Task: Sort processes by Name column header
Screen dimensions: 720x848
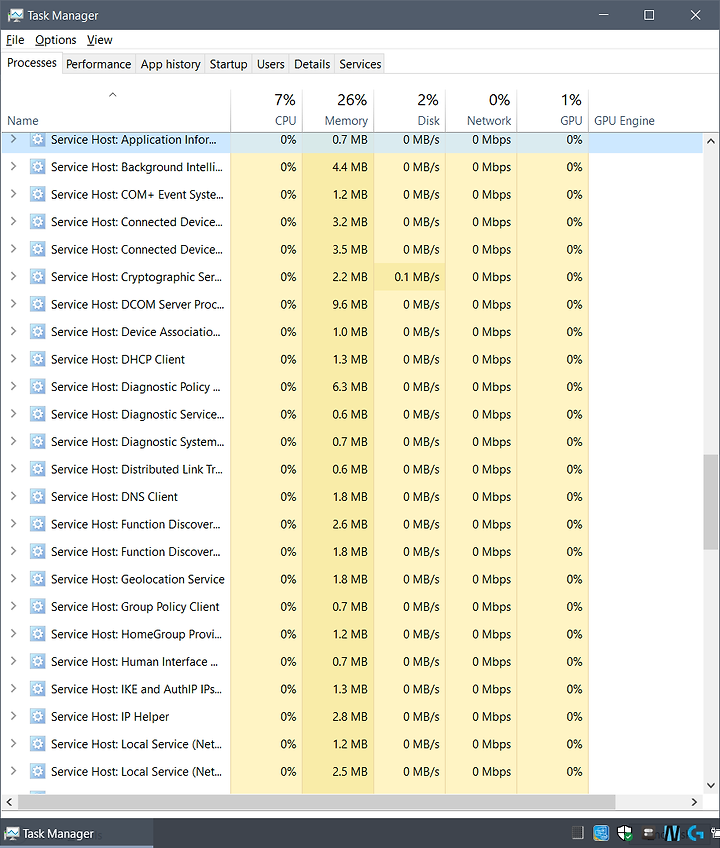Action: click(x=115, y=110)
